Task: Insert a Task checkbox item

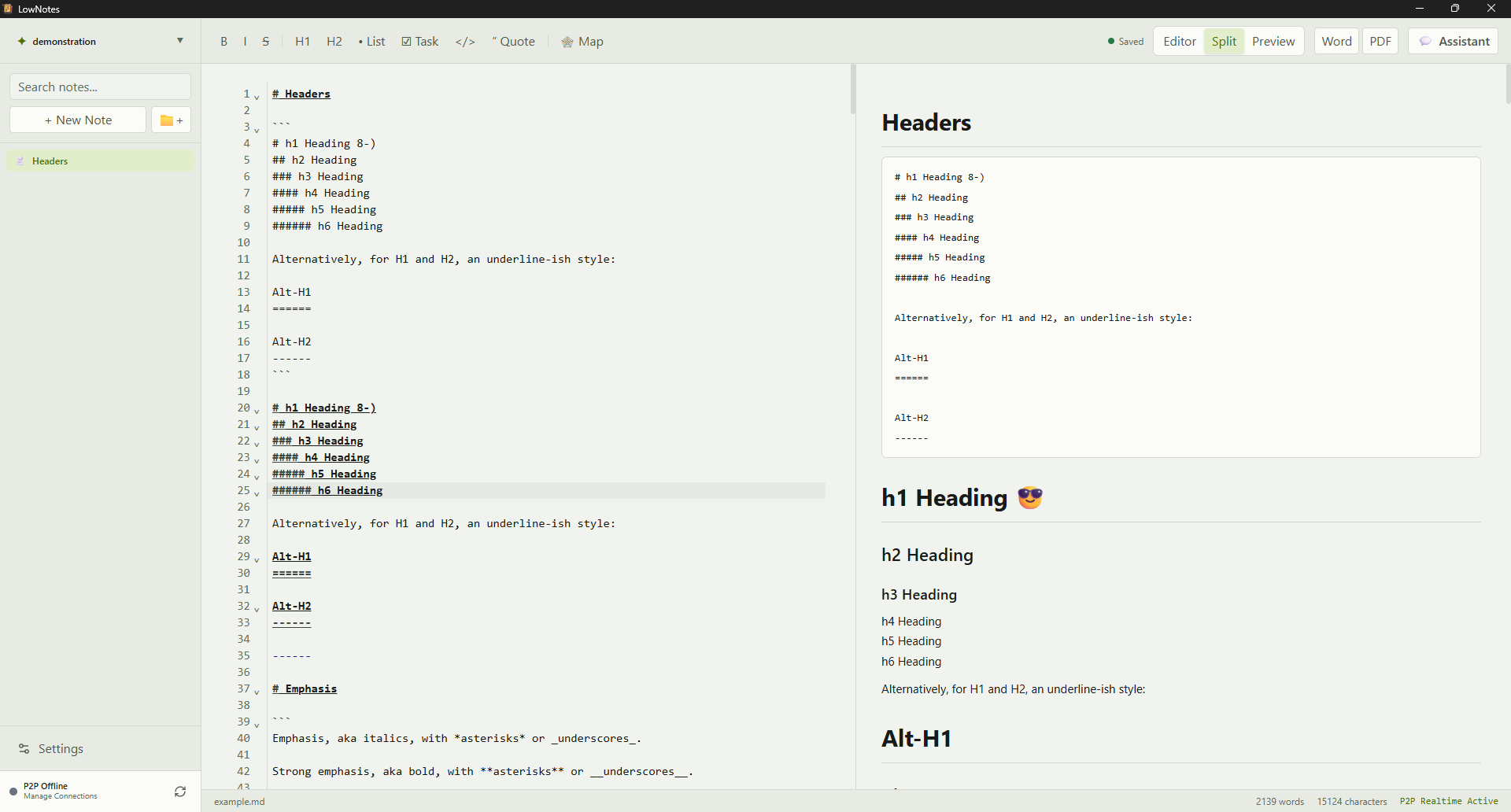Action: click(x=420, y=42)
